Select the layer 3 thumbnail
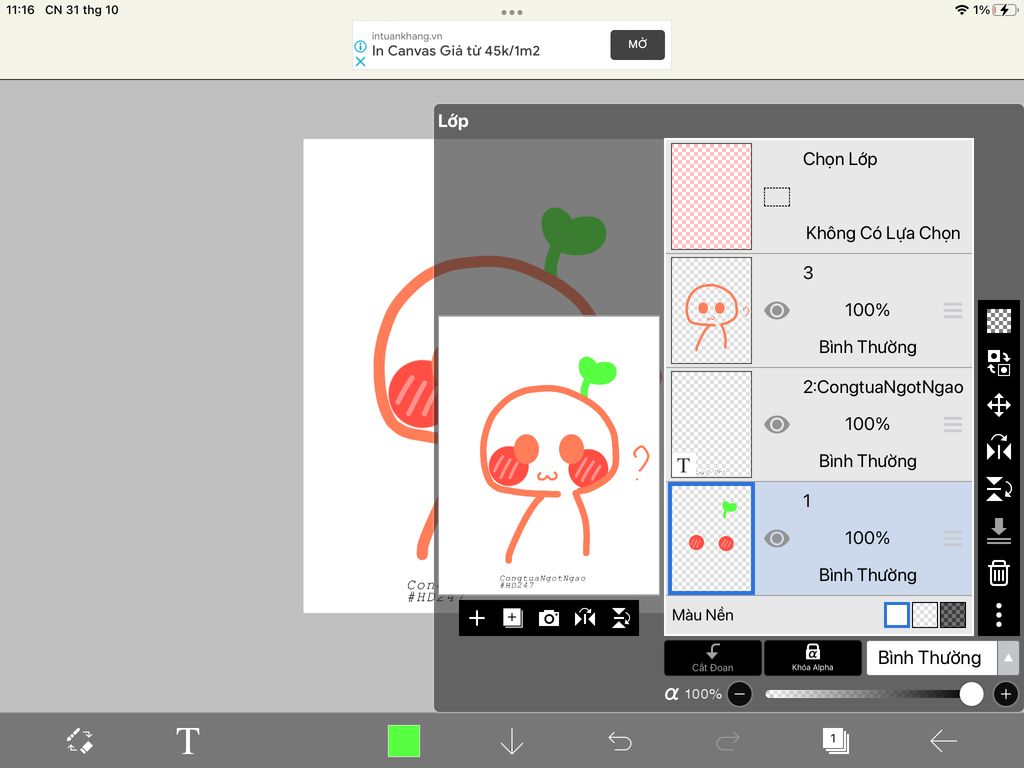 point(711,310)
